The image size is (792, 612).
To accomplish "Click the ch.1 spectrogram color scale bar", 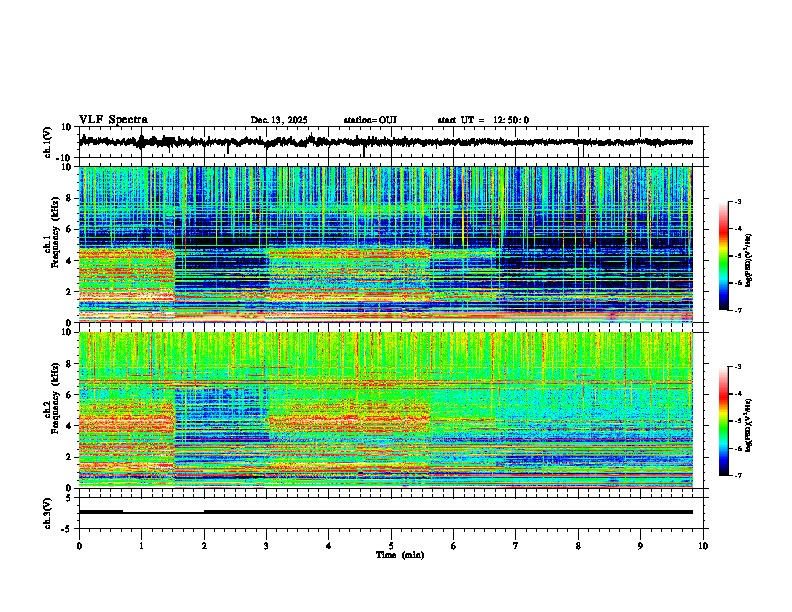I will coord(724,256).
